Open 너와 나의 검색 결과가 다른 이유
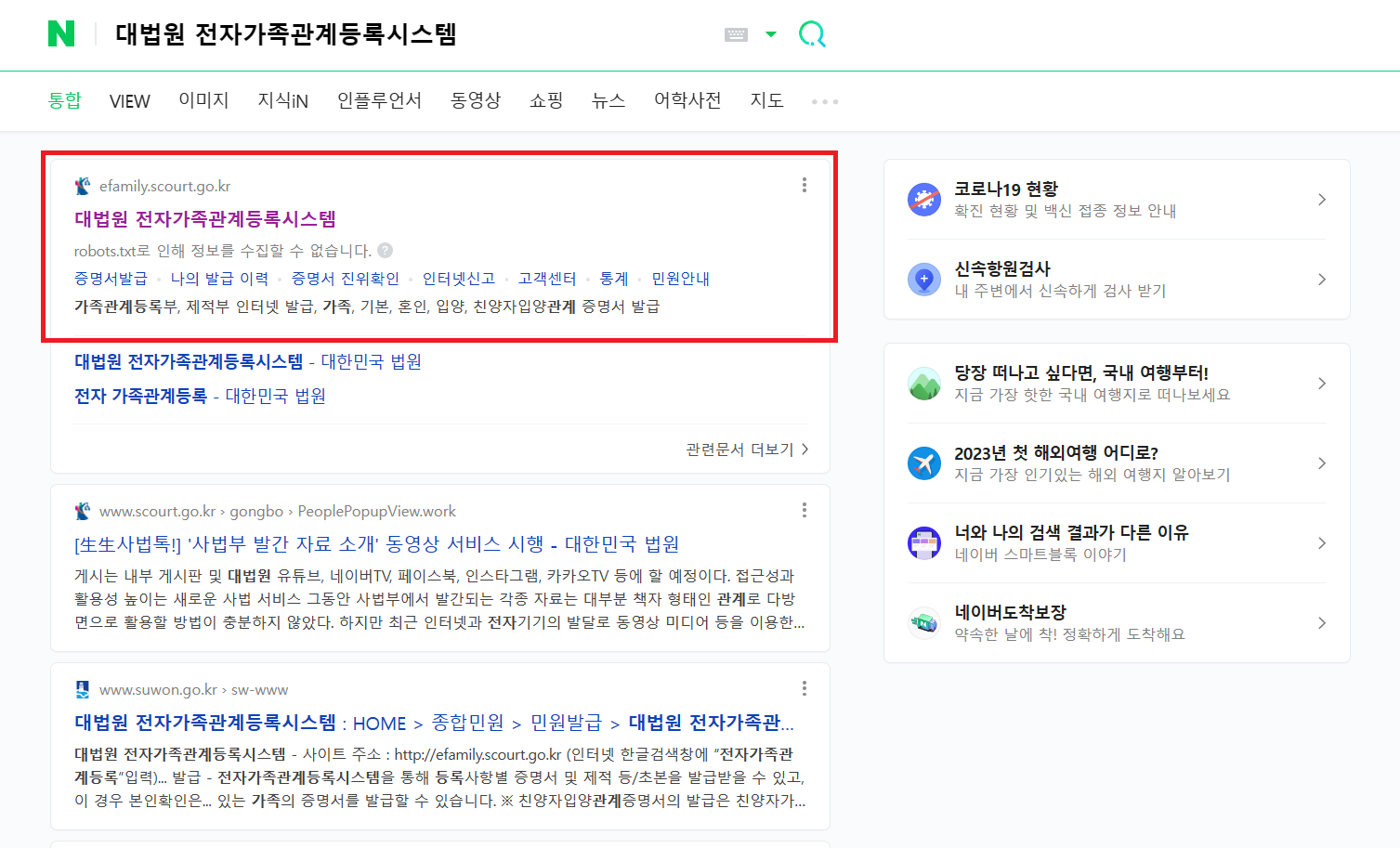Viewport: 1400px width, 848px height. pyautogui.click(x=1117, y=543)
